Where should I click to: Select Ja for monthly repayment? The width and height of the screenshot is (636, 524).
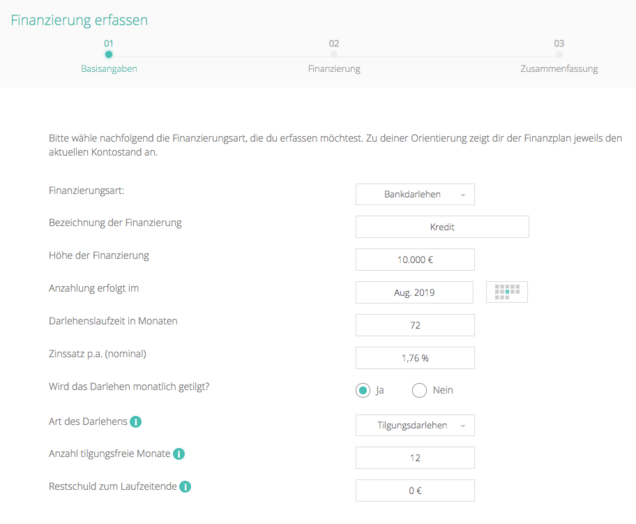point(363,391)
